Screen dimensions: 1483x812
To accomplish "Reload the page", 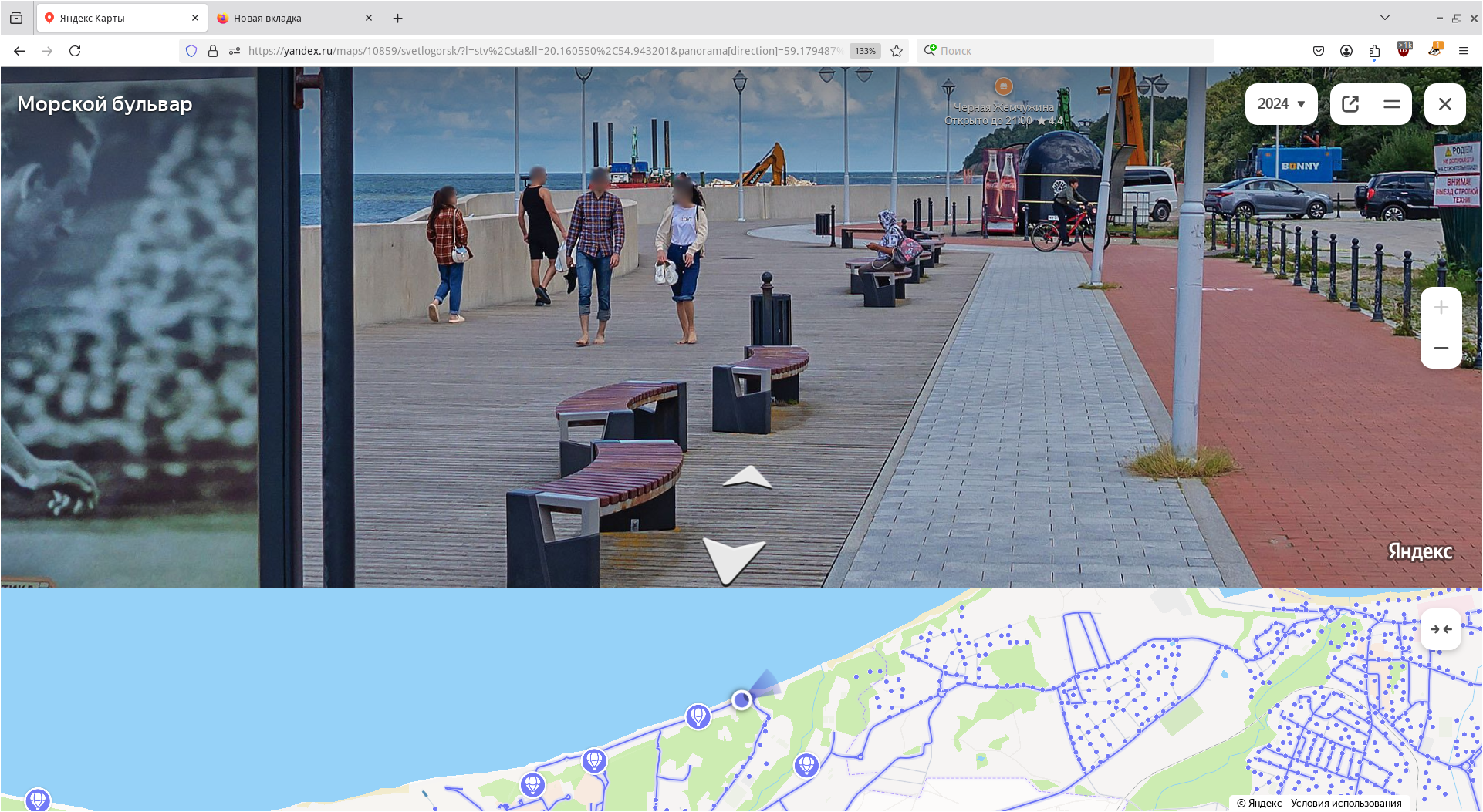I will [75, 51].
